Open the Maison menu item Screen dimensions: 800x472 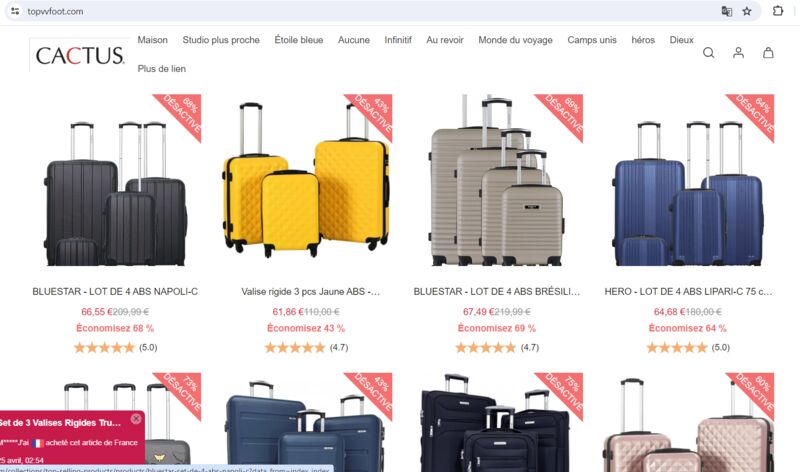click(x=153, y=40)
